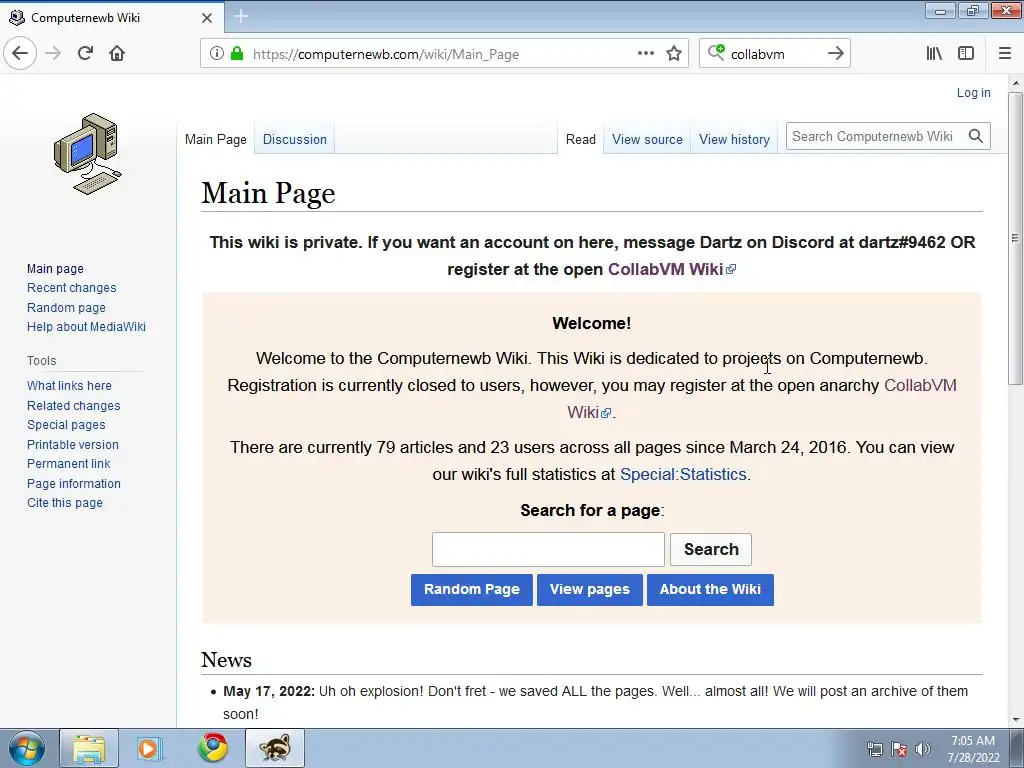Screen dimensions: 1024x768
Task: Toggle the sidebar view icon
Action: [966, 54]
